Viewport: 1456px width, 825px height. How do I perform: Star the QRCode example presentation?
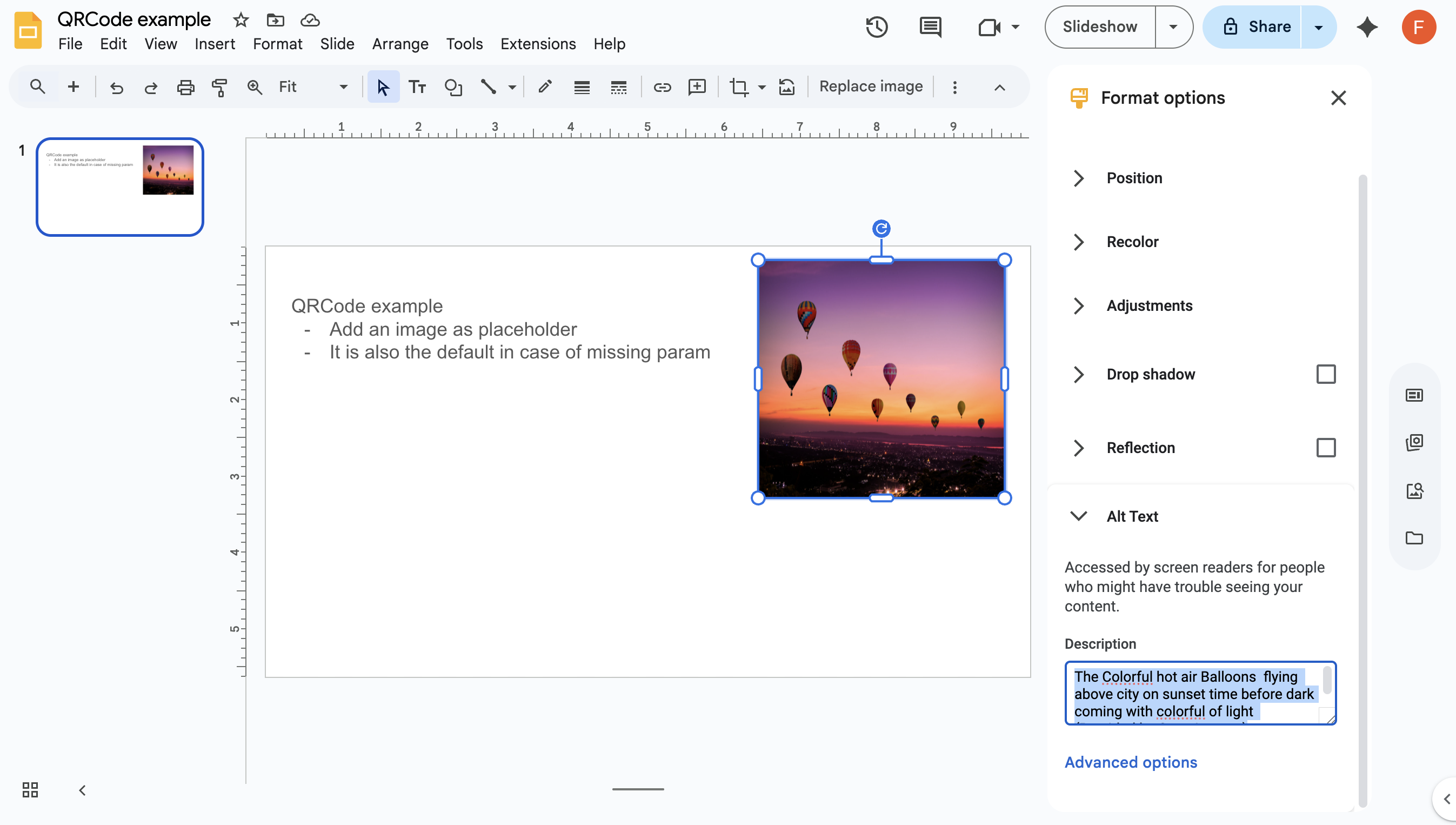[241, 21]
